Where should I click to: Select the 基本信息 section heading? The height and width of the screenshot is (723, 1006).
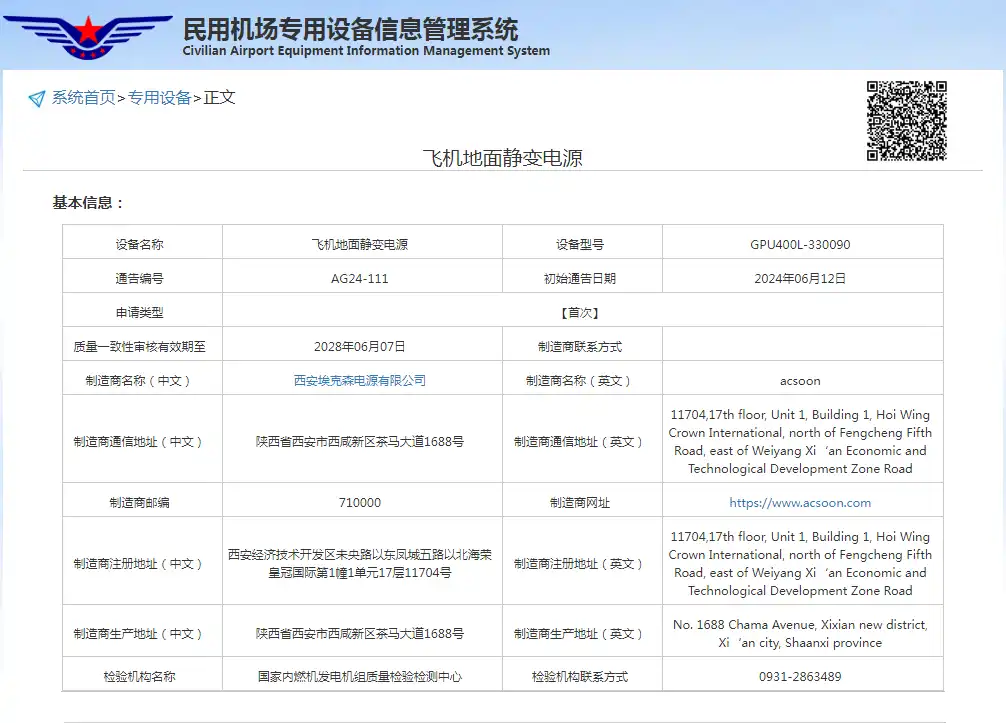(x=88, y=203)
